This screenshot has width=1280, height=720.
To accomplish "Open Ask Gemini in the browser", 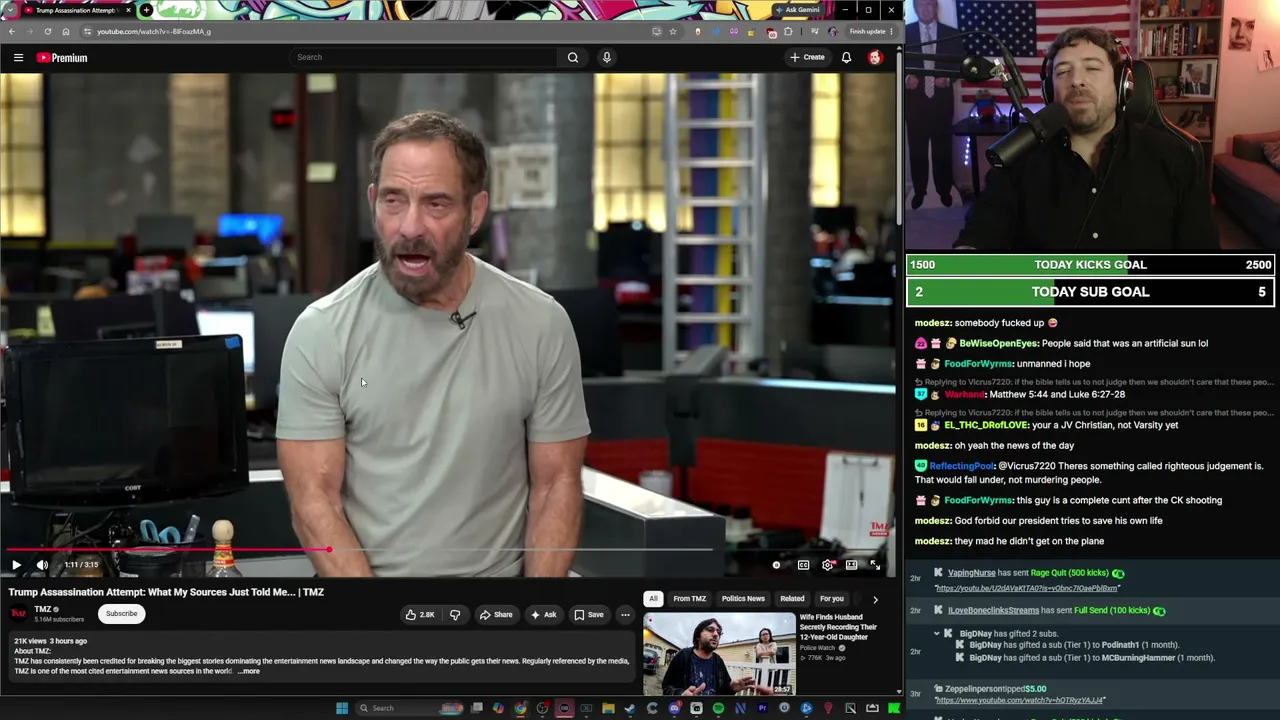I will click(797, 10).
